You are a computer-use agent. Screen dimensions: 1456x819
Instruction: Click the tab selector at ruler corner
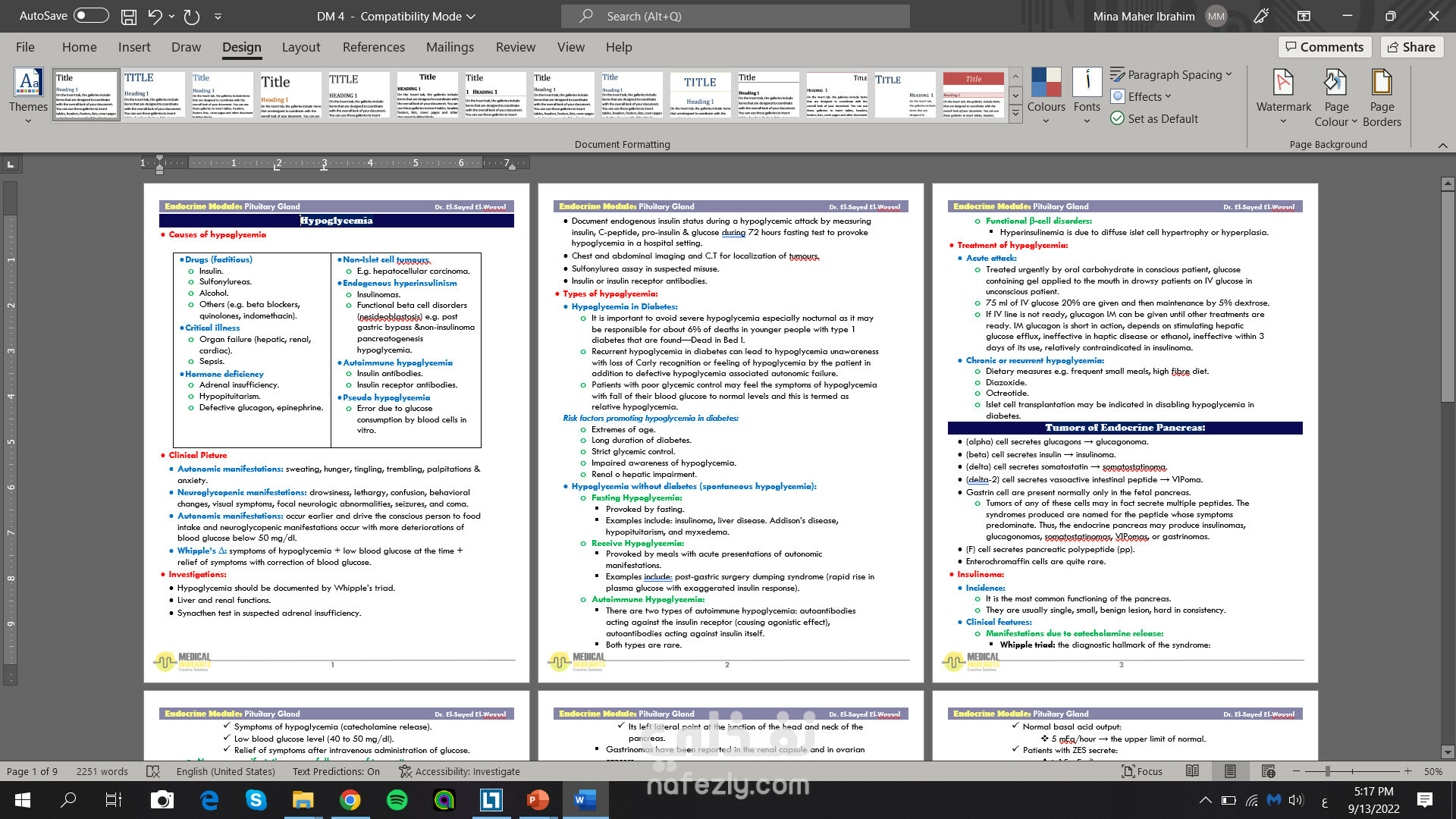11,163
